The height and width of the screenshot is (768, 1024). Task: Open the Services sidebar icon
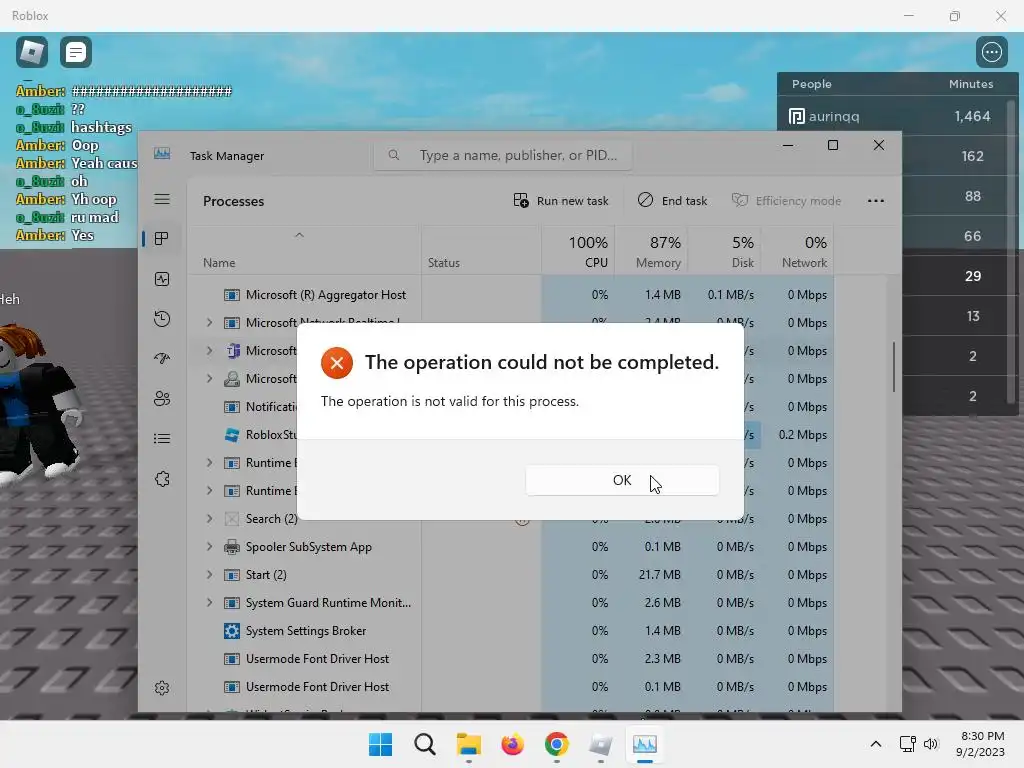tap(162, 479)
